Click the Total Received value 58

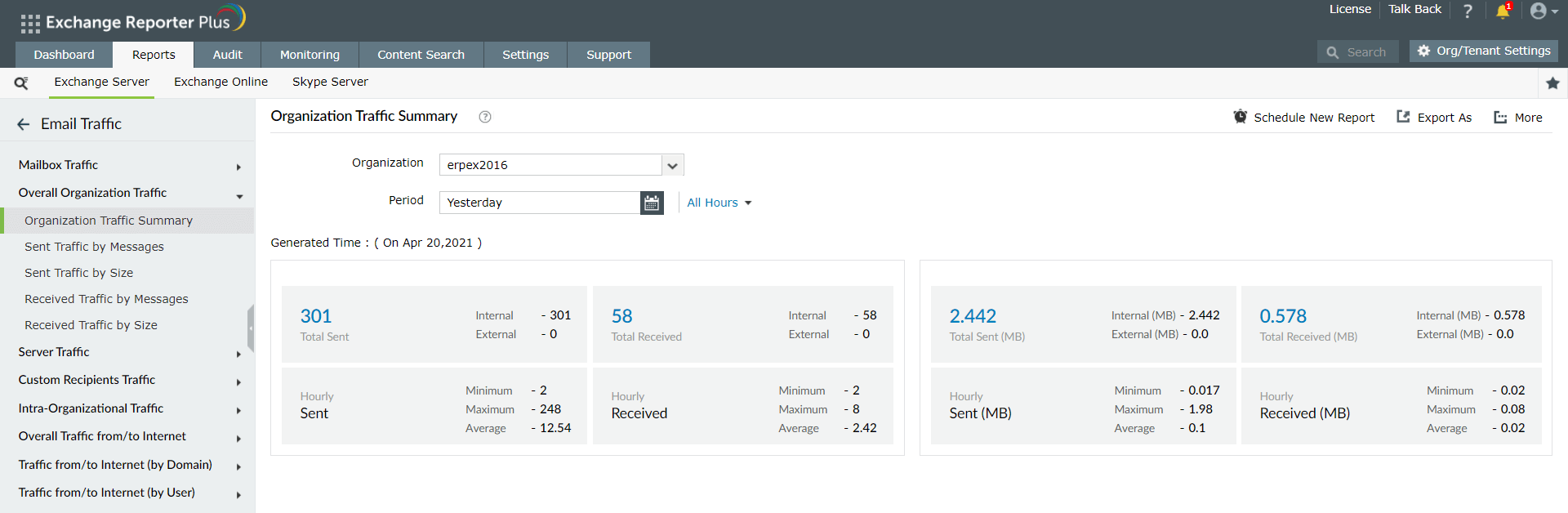621,316
